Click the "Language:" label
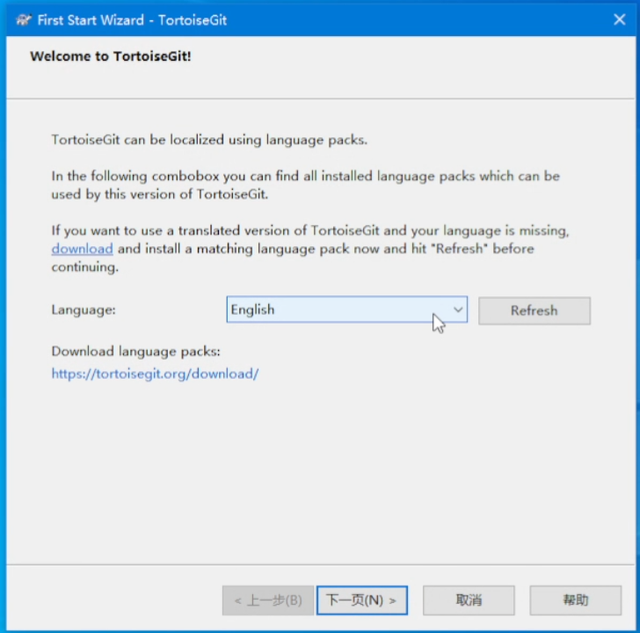640x633 pixels. click(84, 310)
